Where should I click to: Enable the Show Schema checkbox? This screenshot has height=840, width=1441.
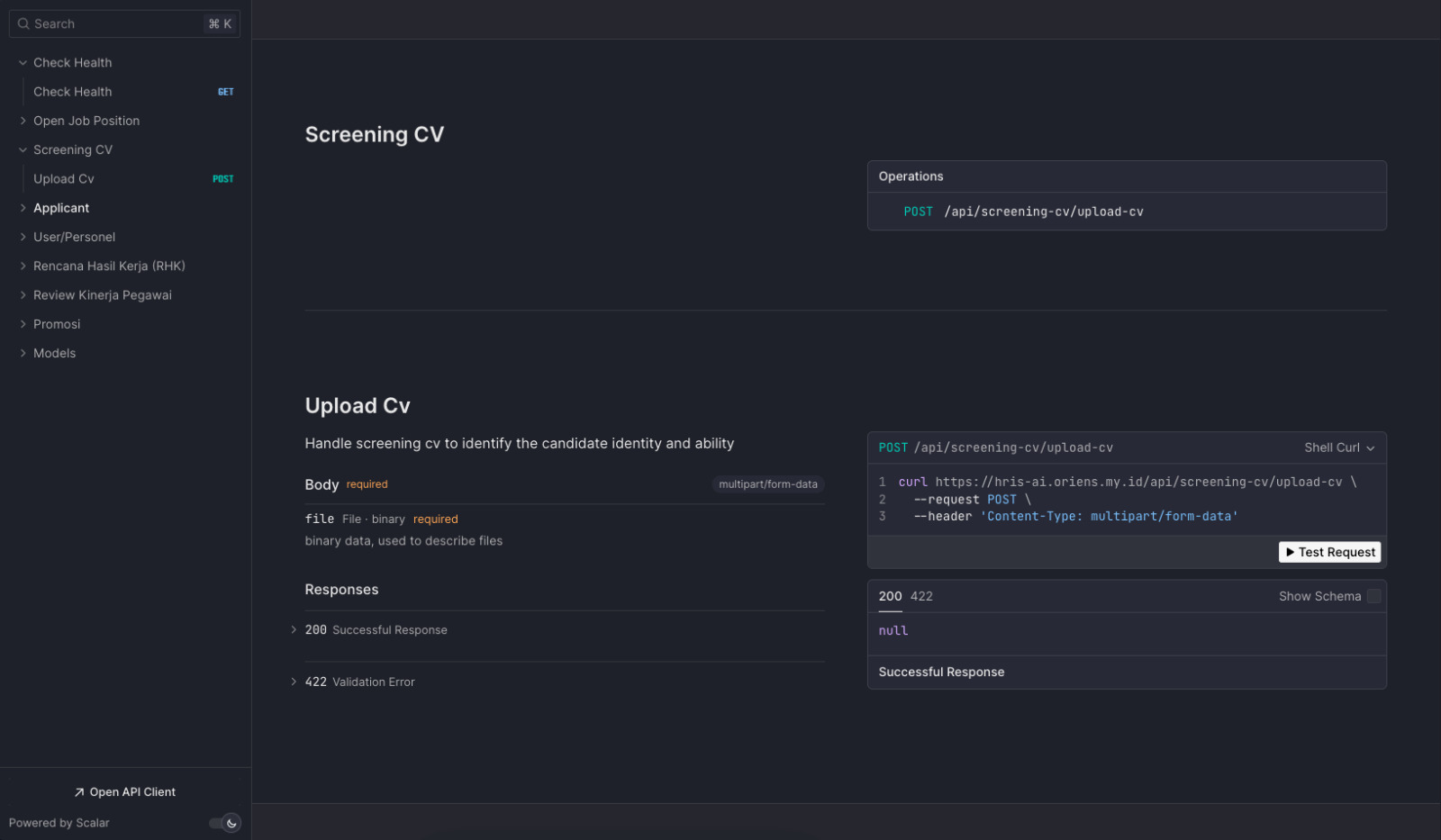[x=1373, y=596]
